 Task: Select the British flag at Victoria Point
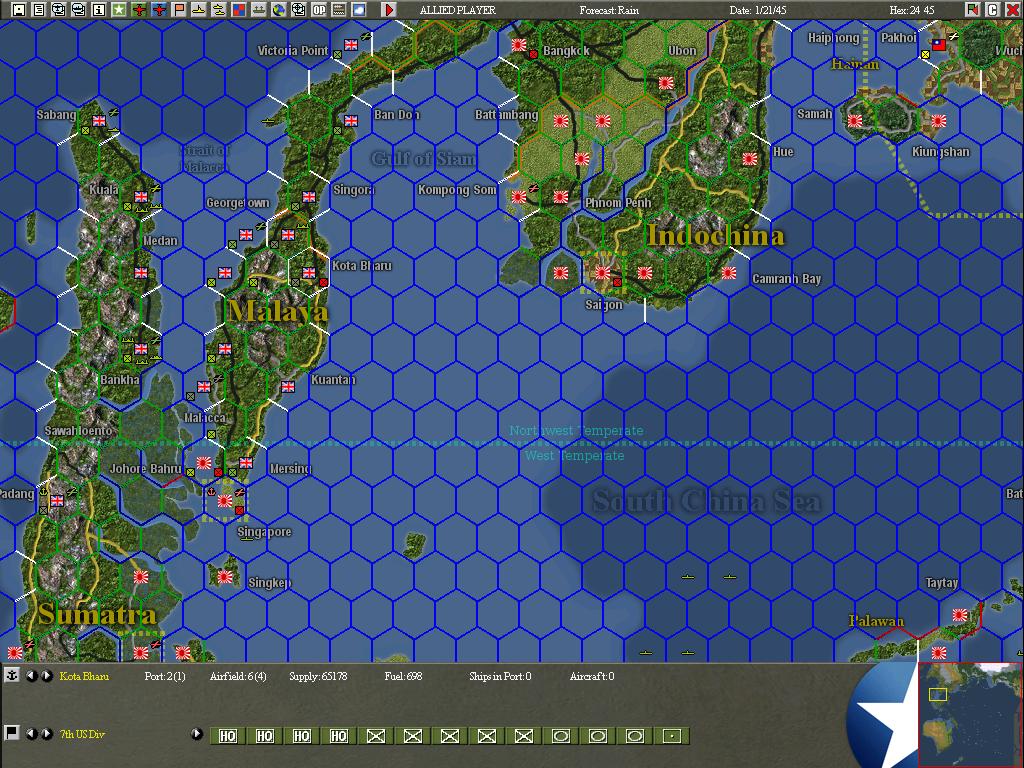[351, 44]
